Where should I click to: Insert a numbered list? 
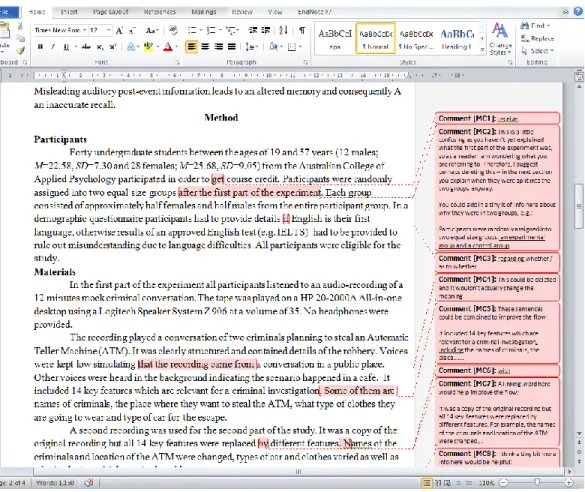click(x=211, y=30)
